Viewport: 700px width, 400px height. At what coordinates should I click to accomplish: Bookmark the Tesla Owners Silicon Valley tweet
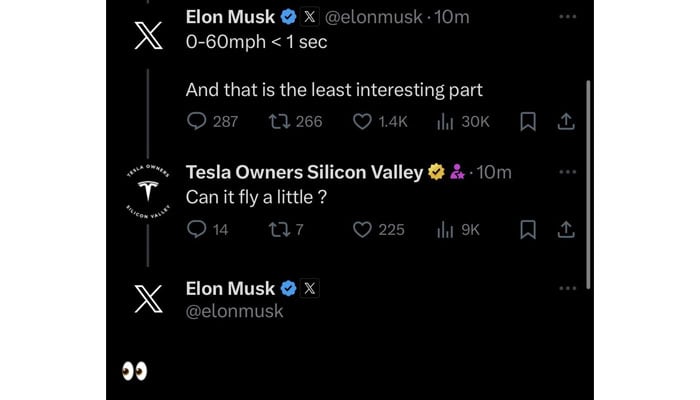529,229
